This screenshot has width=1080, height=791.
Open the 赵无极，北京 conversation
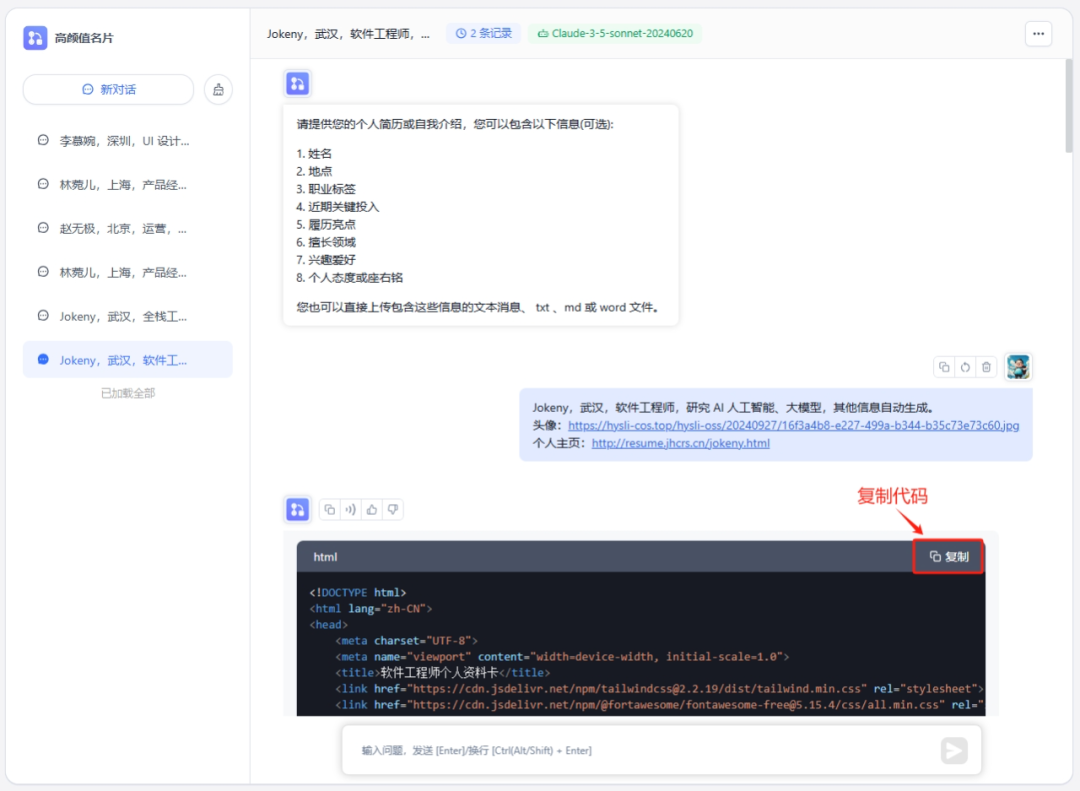[x=124, y=228]
